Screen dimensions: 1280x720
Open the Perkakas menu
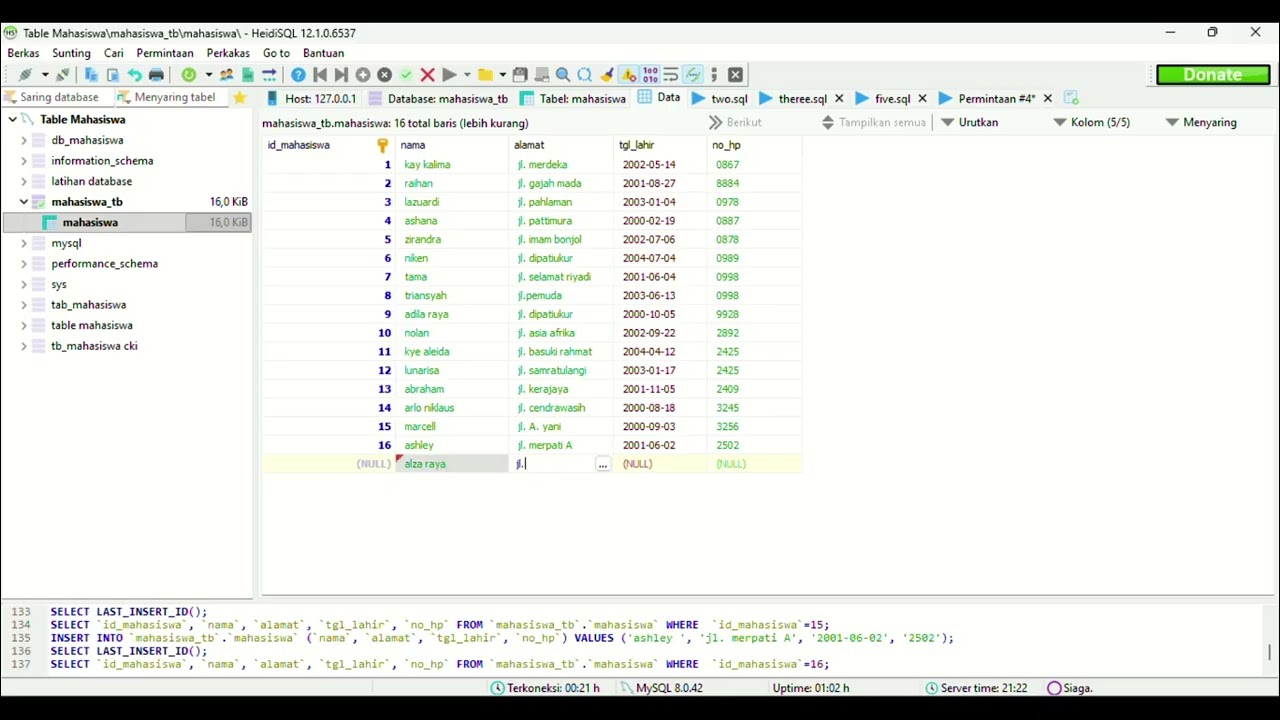tap(228, 53)
